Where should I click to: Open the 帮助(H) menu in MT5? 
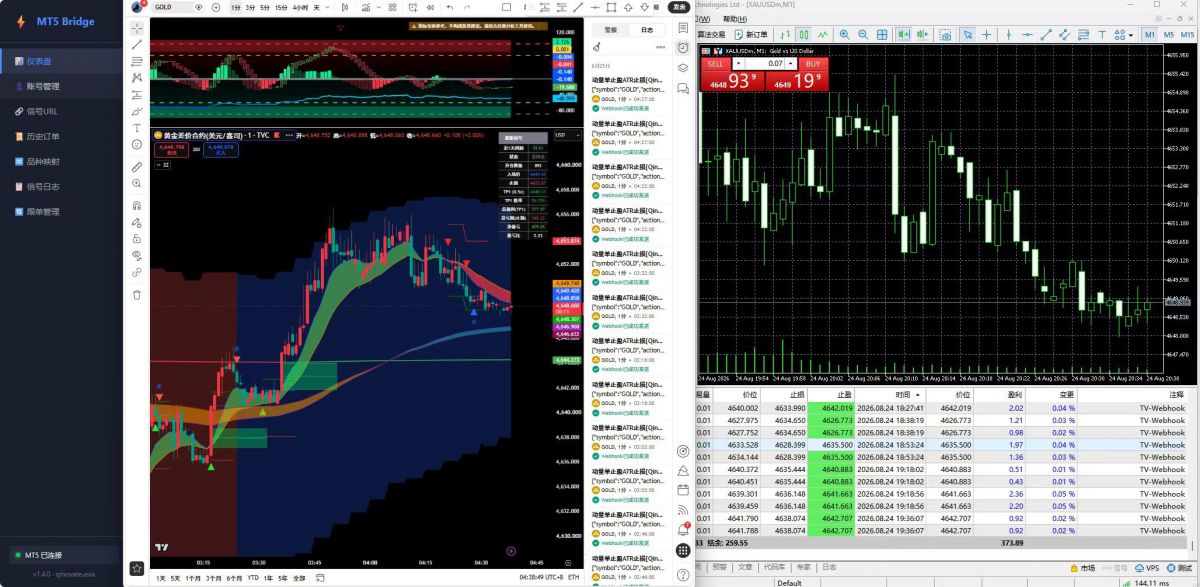coord(735,19)
